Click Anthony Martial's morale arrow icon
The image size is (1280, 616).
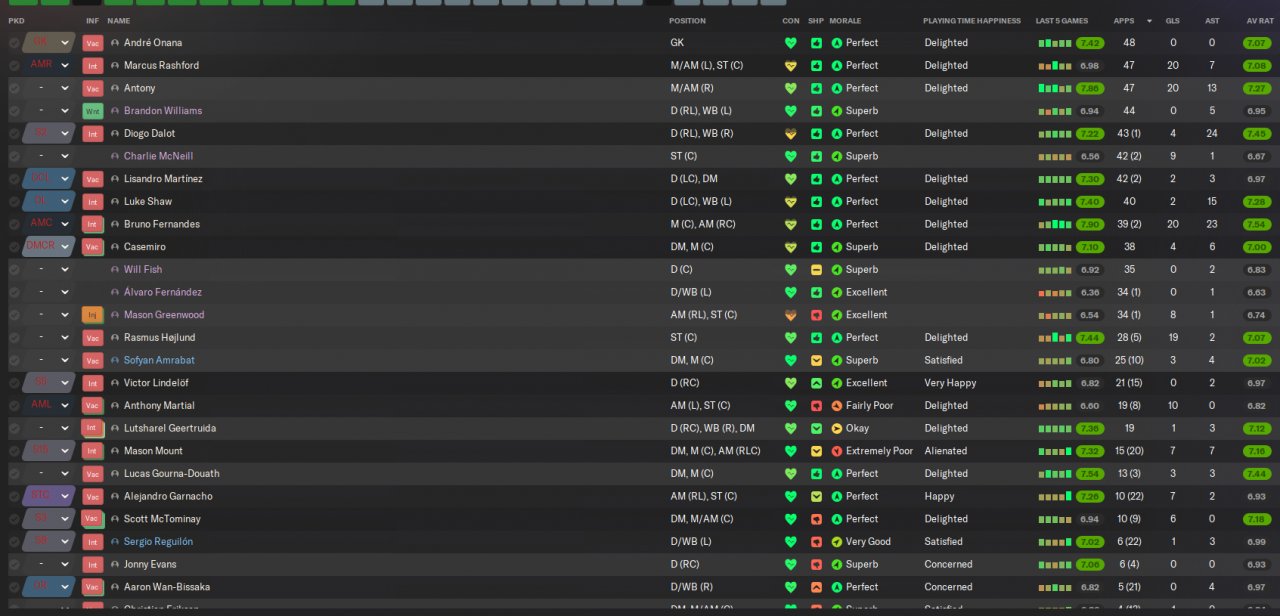coord(837,406)
